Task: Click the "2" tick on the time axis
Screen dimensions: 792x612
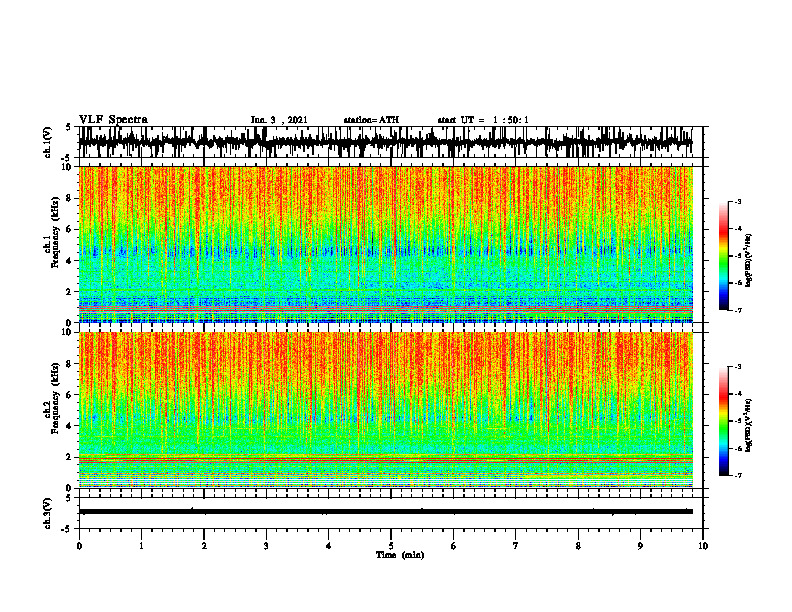Action: (x=204, y=546)
